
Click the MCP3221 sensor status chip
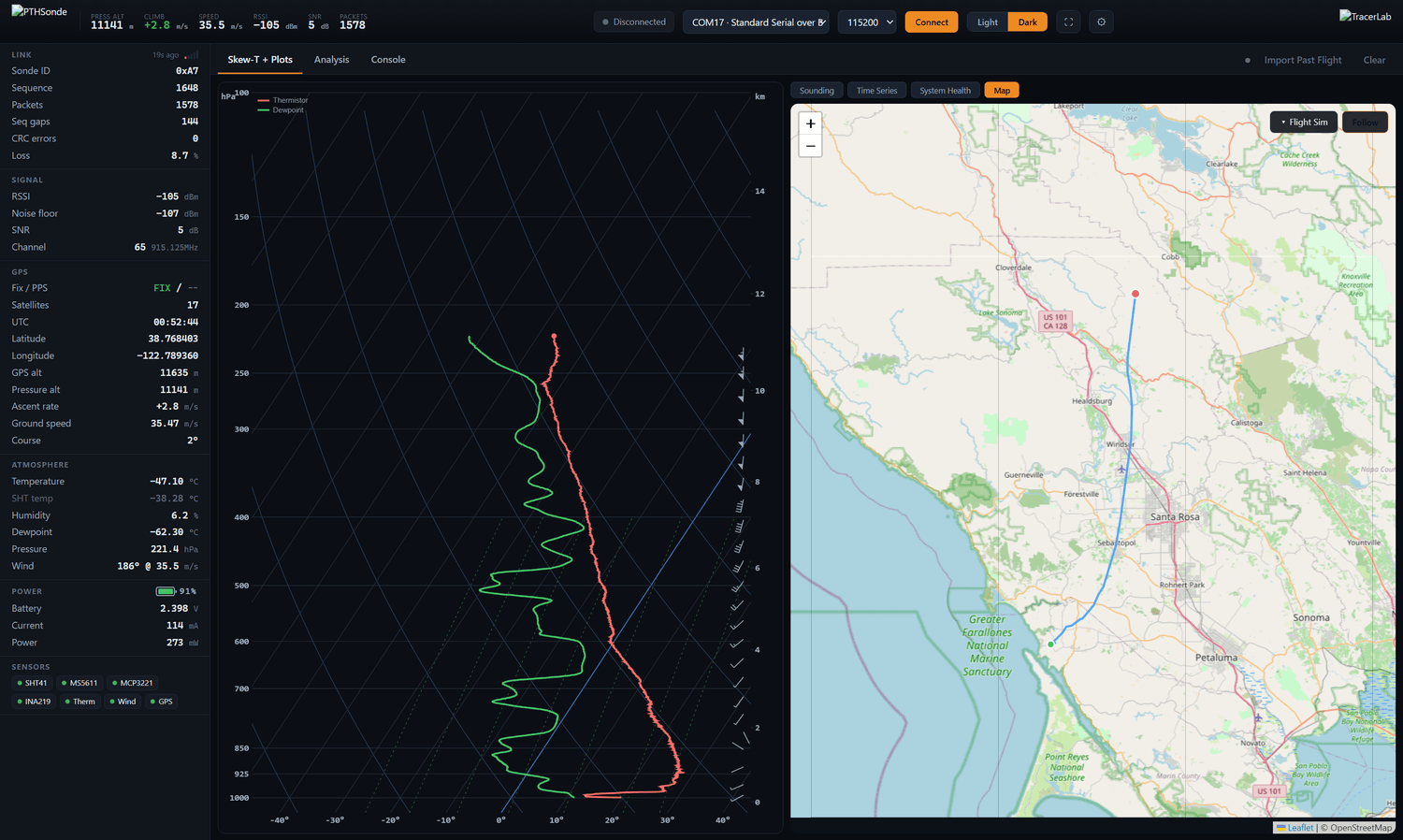[132, 683]
